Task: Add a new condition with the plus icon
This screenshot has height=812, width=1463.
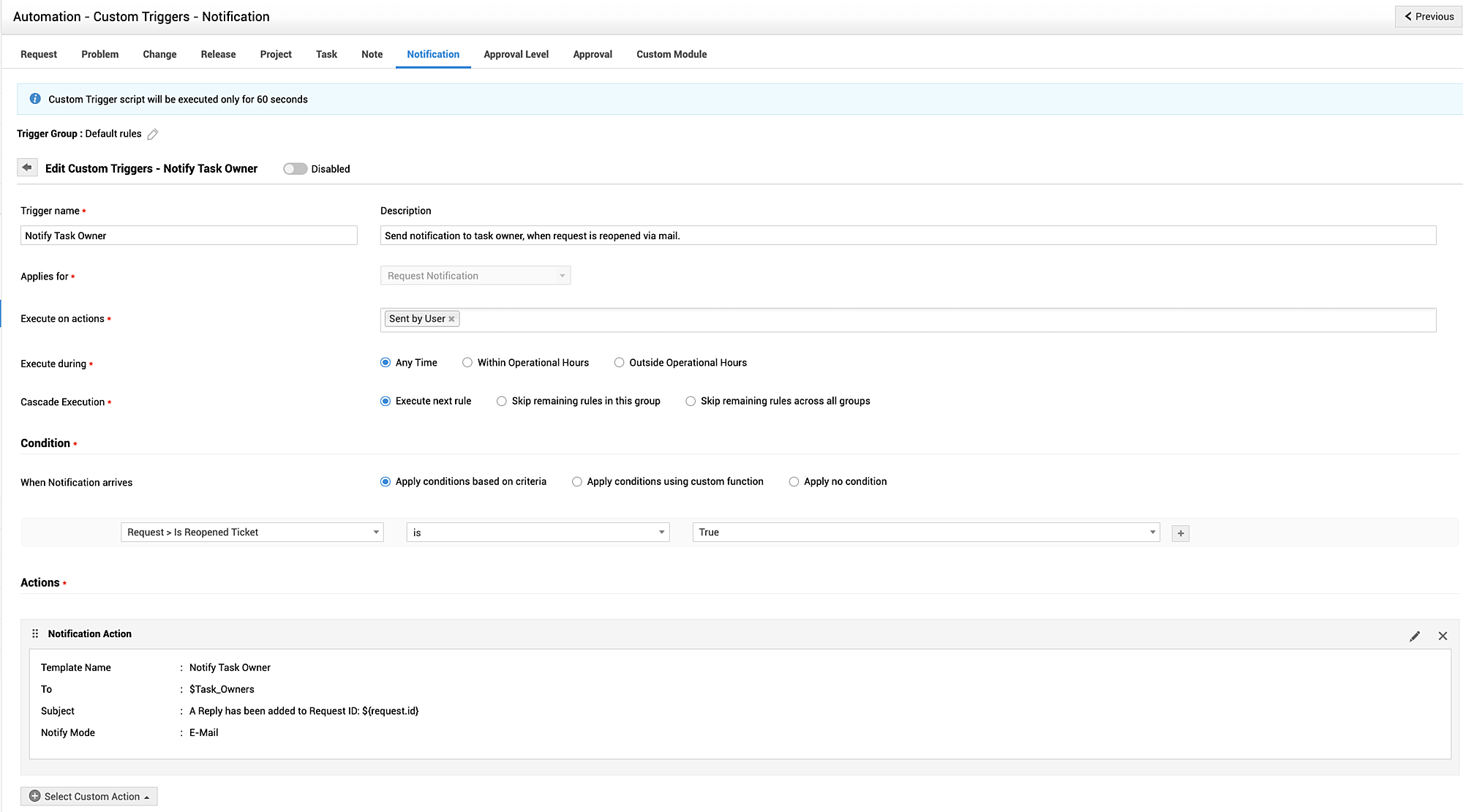Action: [1180, 533]
